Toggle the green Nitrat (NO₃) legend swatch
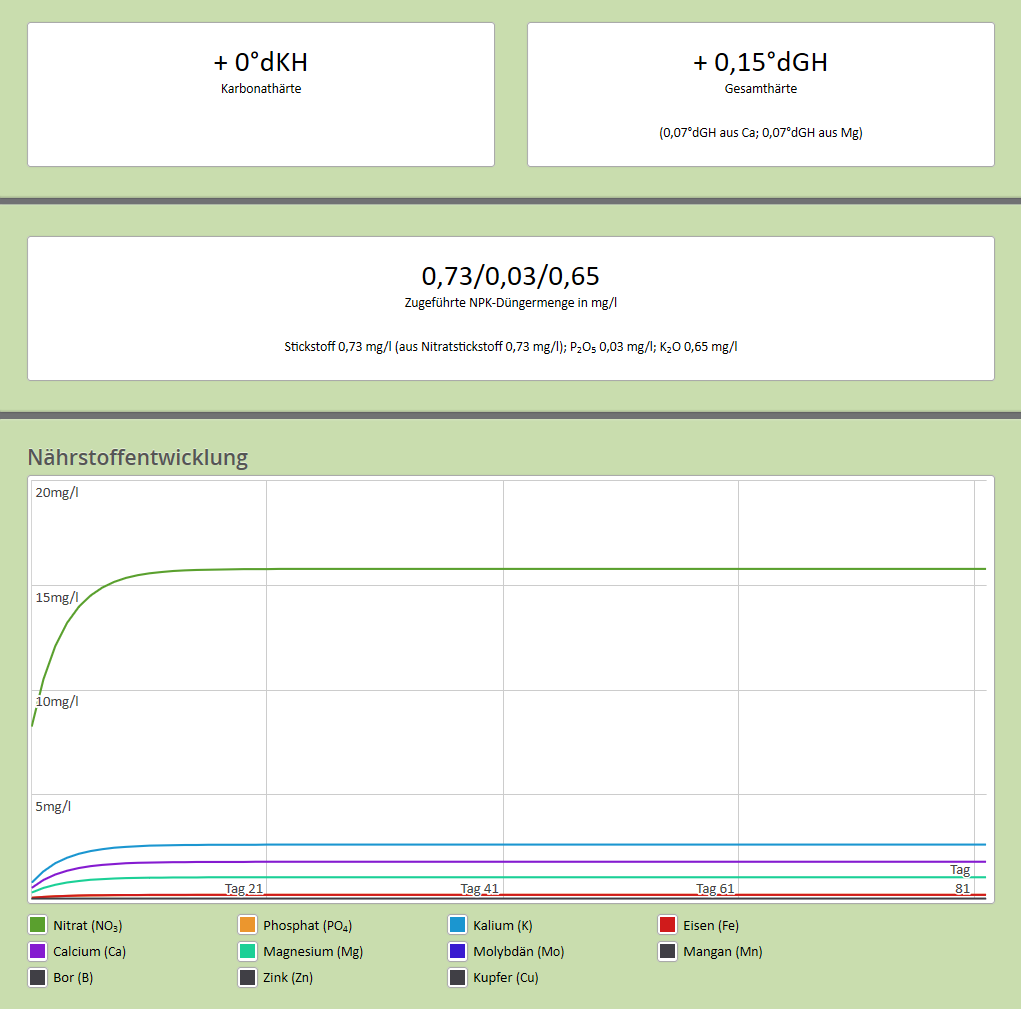 click(38, 925)
